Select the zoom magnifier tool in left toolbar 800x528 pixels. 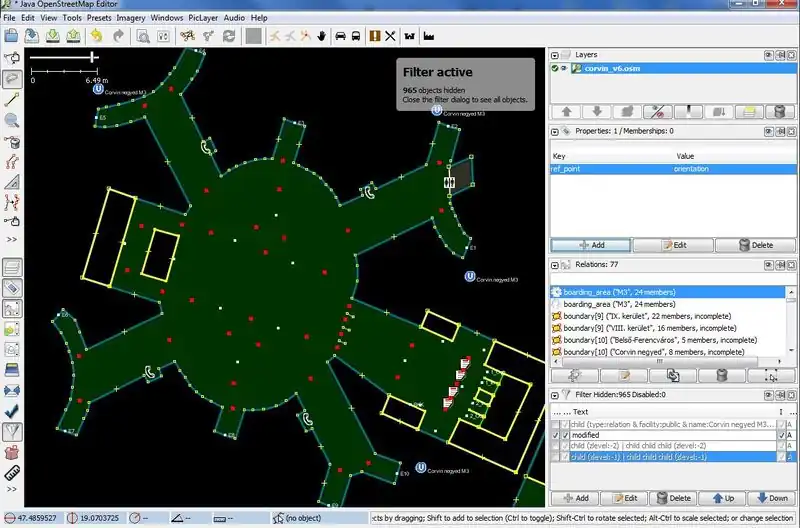pos(13,120)
